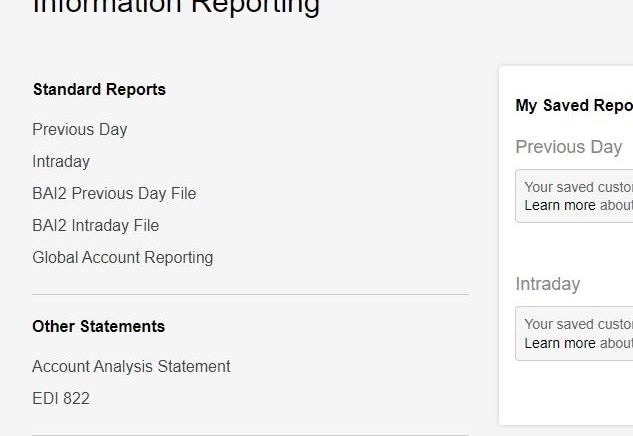Click Learn more under saved Intraday
This screenshot has width=633, height=436.
click(560, 343)
